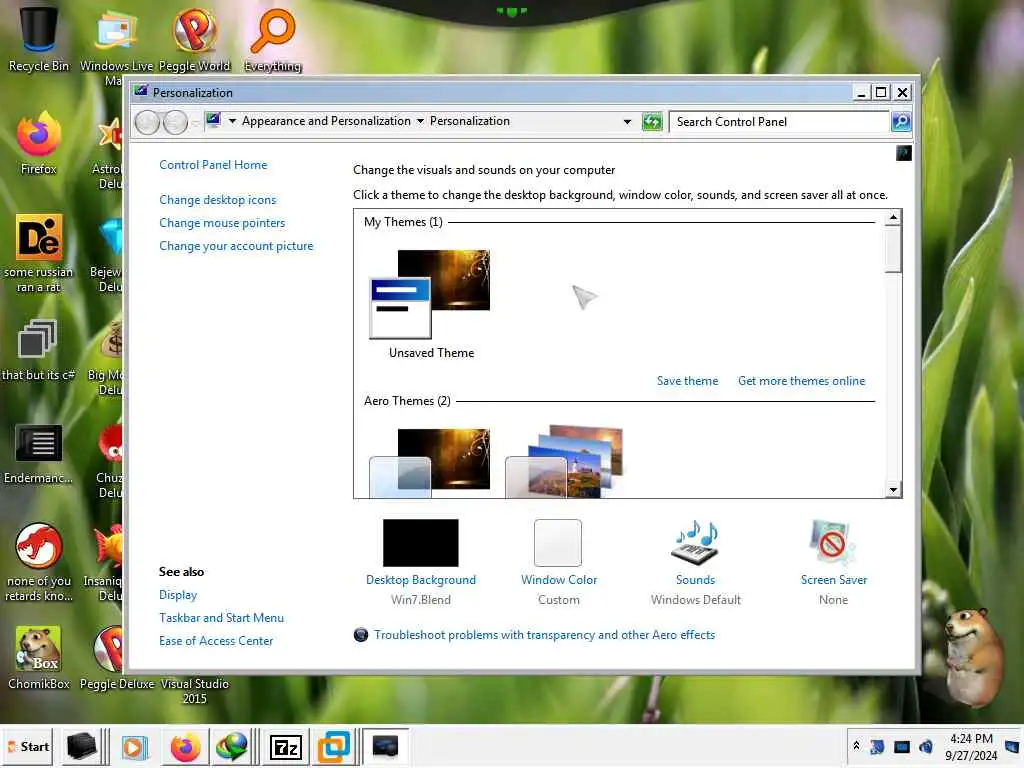Open the address bar history dropdown
This screenshot has height=768, width=1024.
pos(627,122)
